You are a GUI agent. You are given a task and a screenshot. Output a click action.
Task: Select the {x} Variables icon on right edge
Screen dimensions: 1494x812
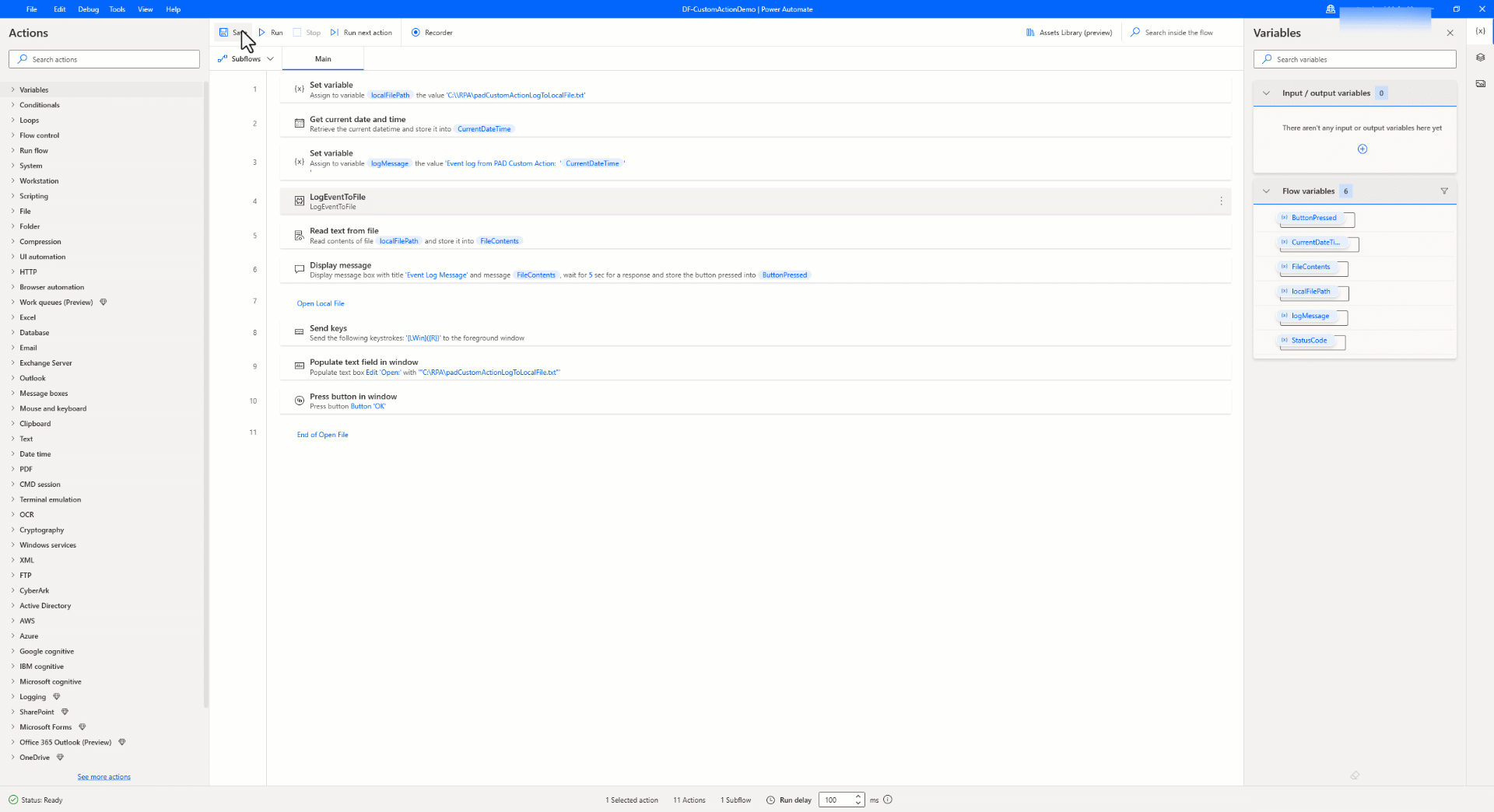click(1482, 32)
